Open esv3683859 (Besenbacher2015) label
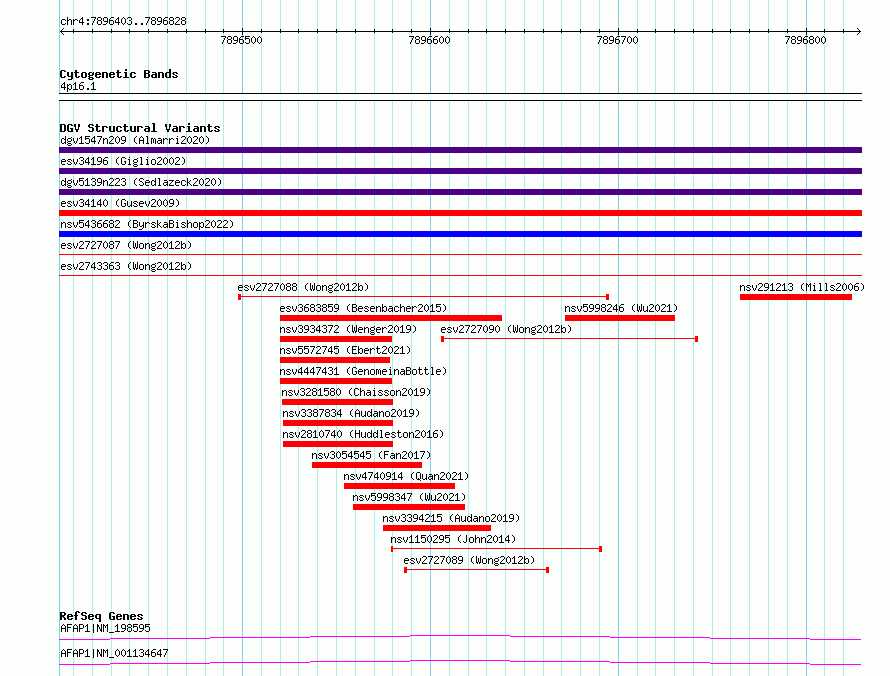 [x=363, y=308]
